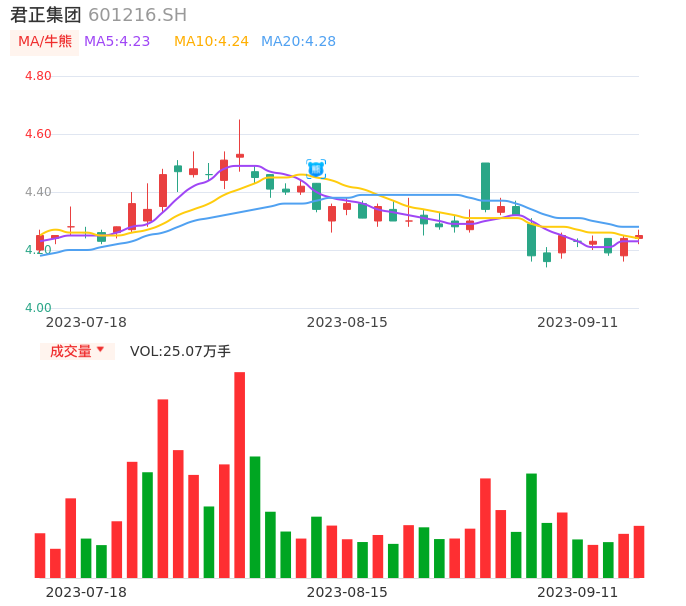Click 2023-09-11 date under price chart

pyautogui.click(x=578, y=322)
